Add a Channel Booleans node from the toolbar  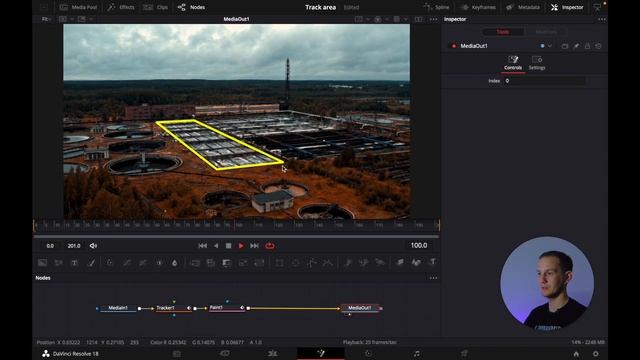pos(211,262)
